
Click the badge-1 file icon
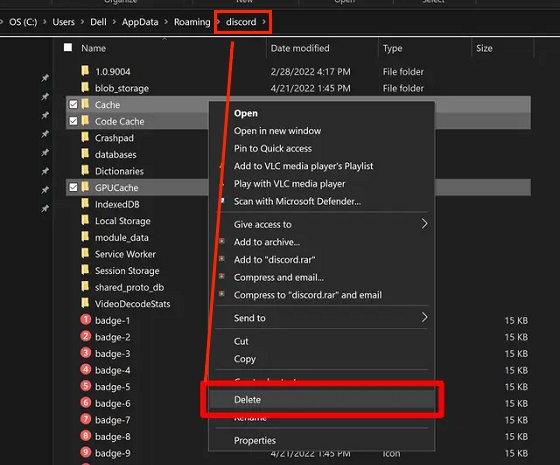(x=86, y=319)
